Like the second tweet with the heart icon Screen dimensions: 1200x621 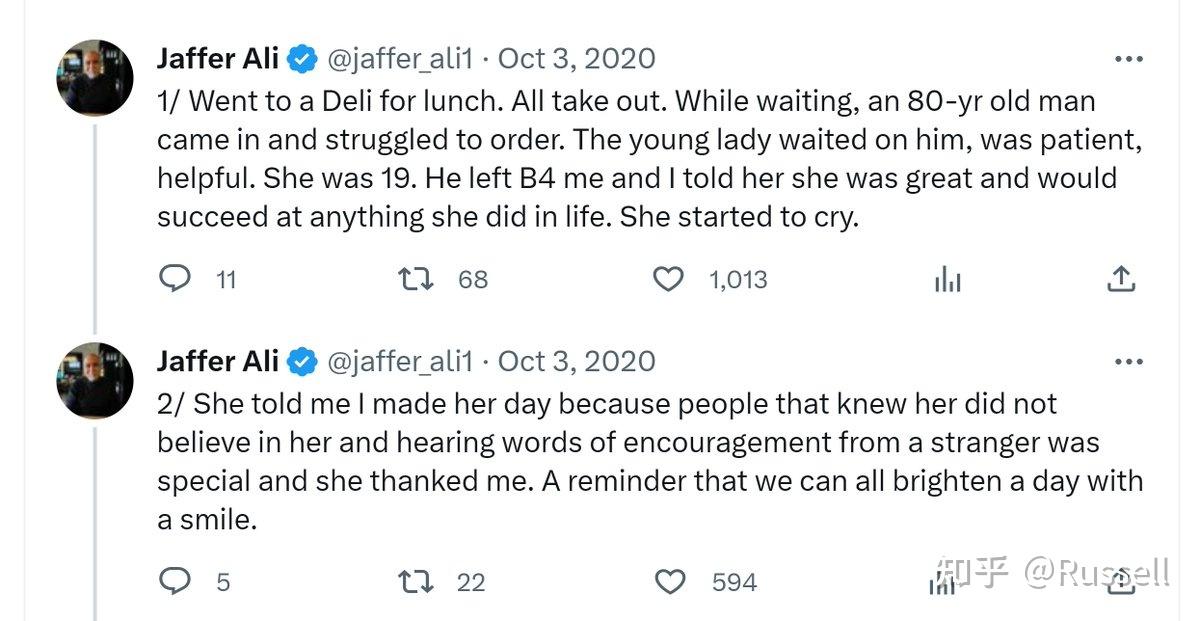click(x=668, y=580)
